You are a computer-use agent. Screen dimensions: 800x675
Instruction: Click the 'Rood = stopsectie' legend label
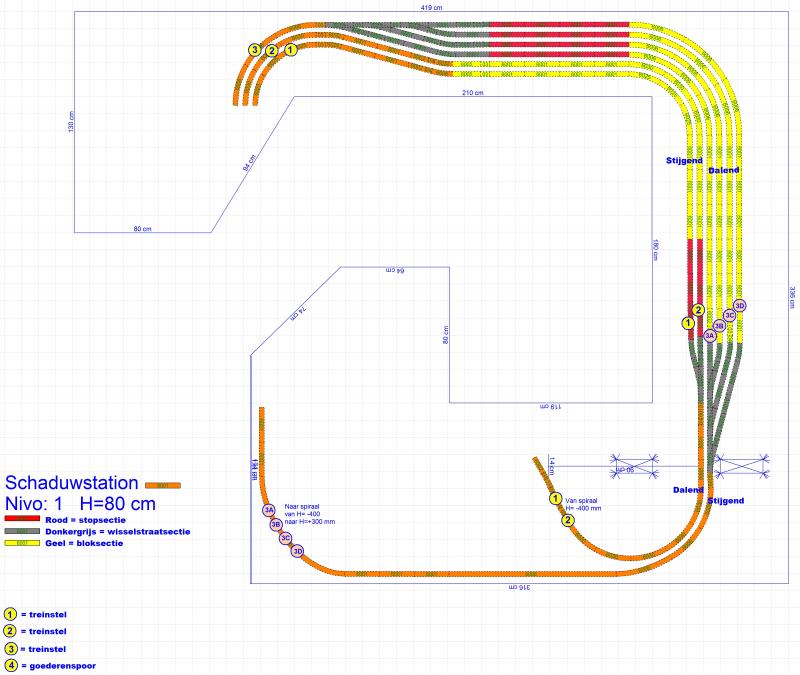click(x=85, y=520)
